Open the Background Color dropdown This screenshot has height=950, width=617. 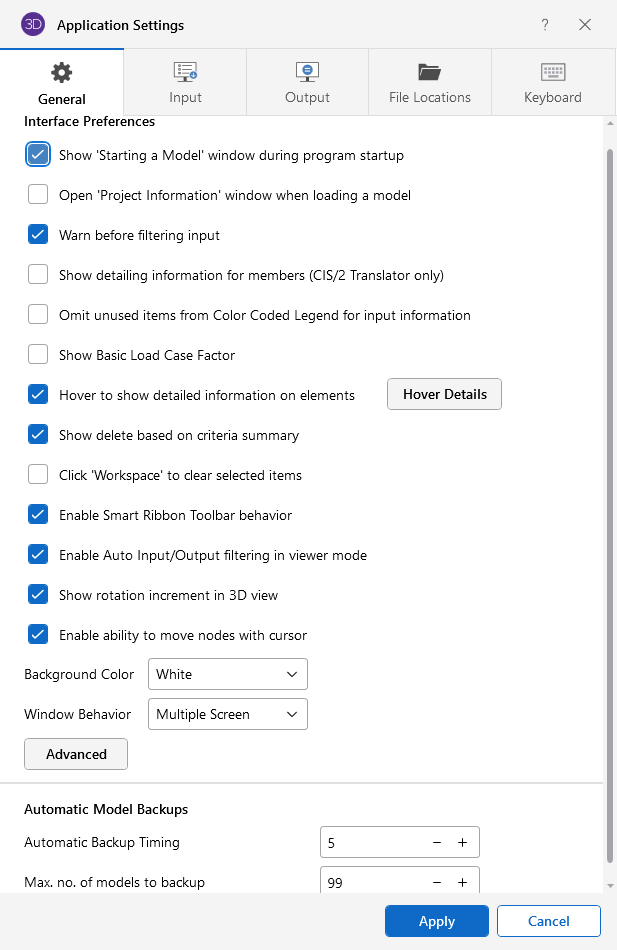click(x=227, y=674)
